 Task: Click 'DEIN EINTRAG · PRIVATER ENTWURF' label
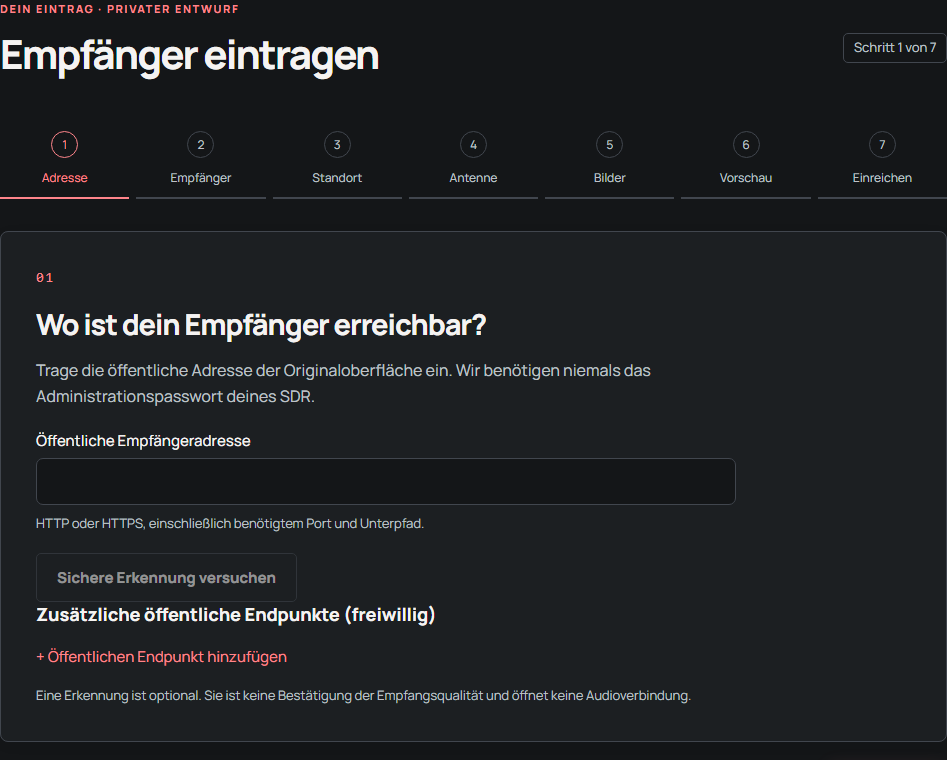coord(120,9)
